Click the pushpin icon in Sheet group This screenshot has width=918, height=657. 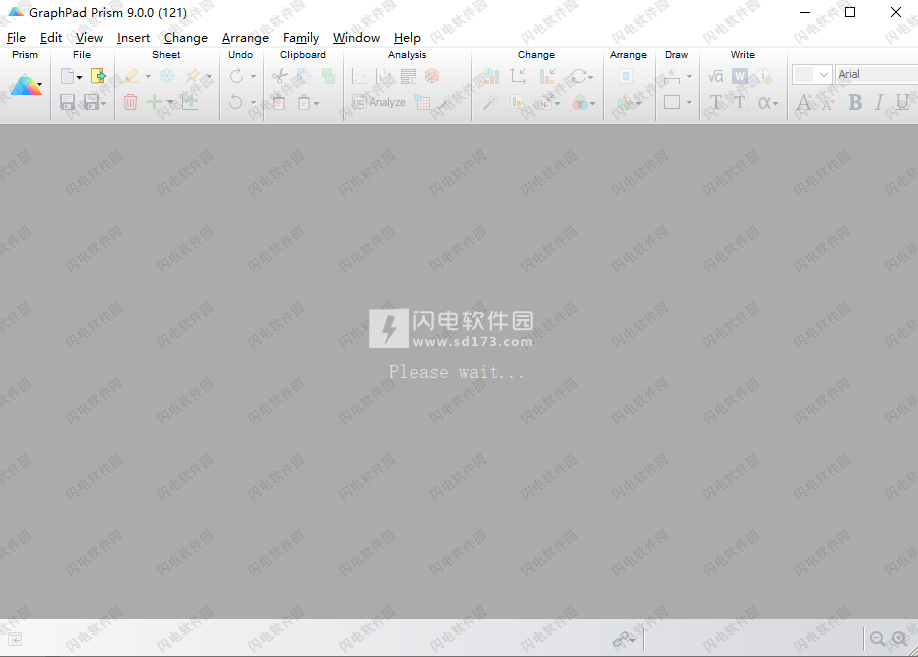pos(193,76)
